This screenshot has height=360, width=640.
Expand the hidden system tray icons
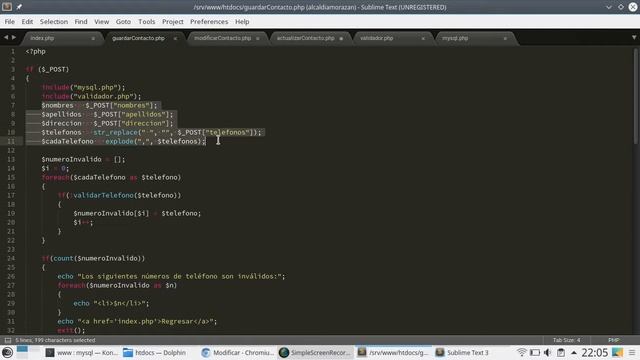(574, 353)
